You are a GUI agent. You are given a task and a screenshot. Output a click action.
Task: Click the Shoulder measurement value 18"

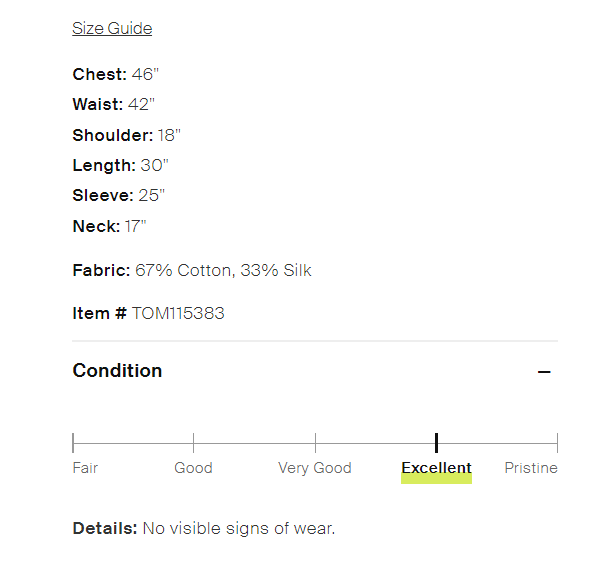[169, 135]
